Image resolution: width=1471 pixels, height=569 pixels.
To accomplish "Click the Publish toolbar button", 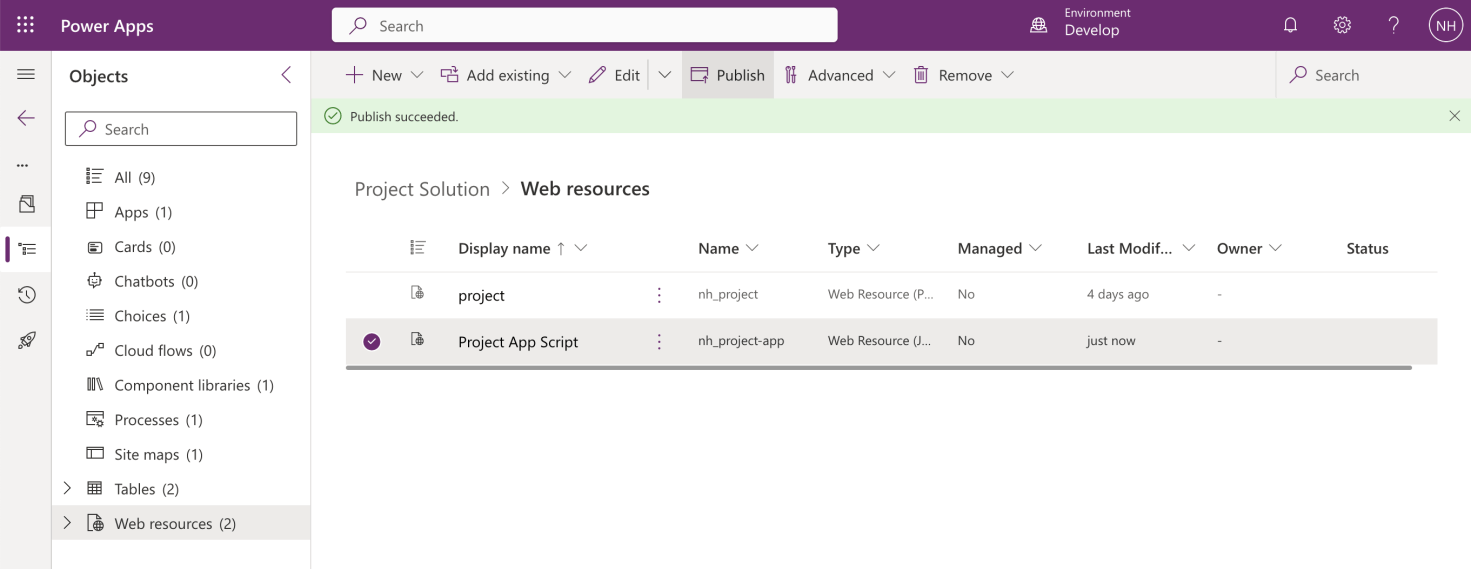I will click(x=728, y=75).
